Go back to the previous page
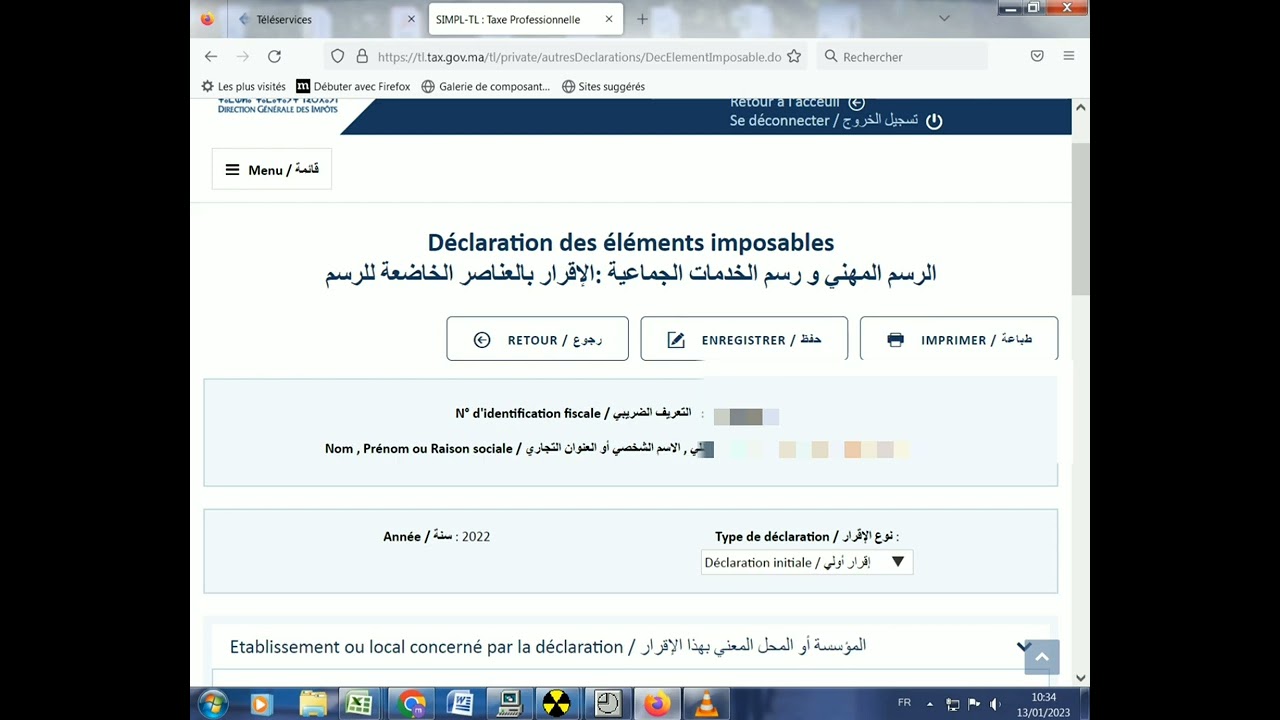 pyautogui.click(x=211, y=57)
